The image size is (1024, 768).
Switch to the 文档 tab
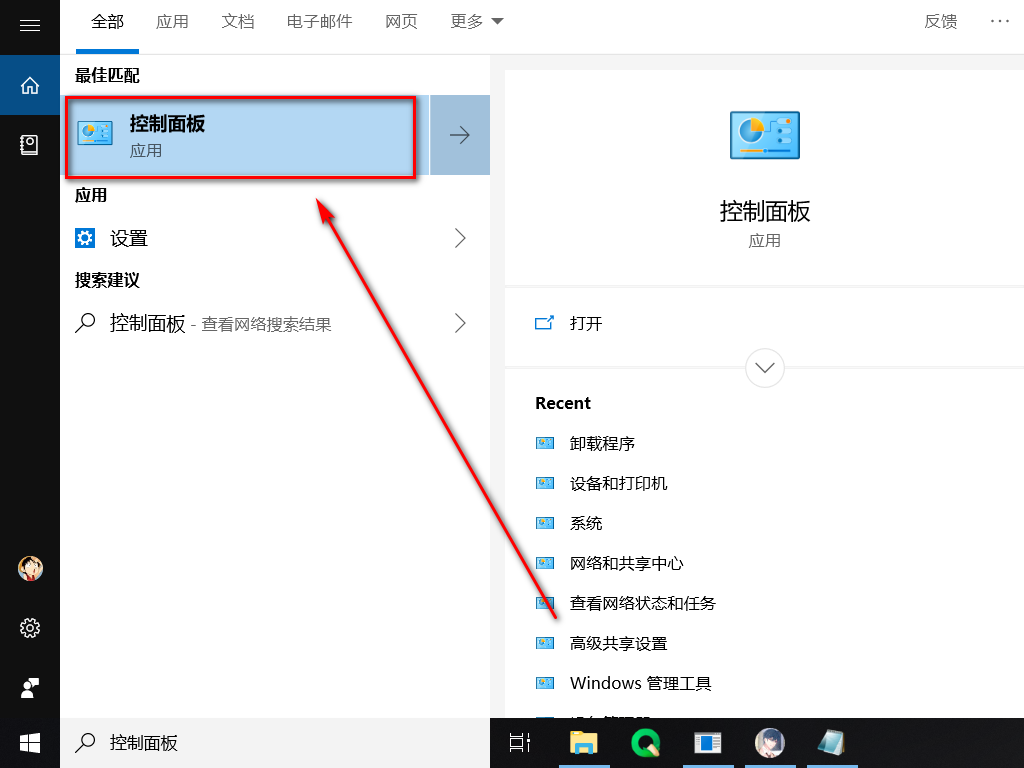237,21
